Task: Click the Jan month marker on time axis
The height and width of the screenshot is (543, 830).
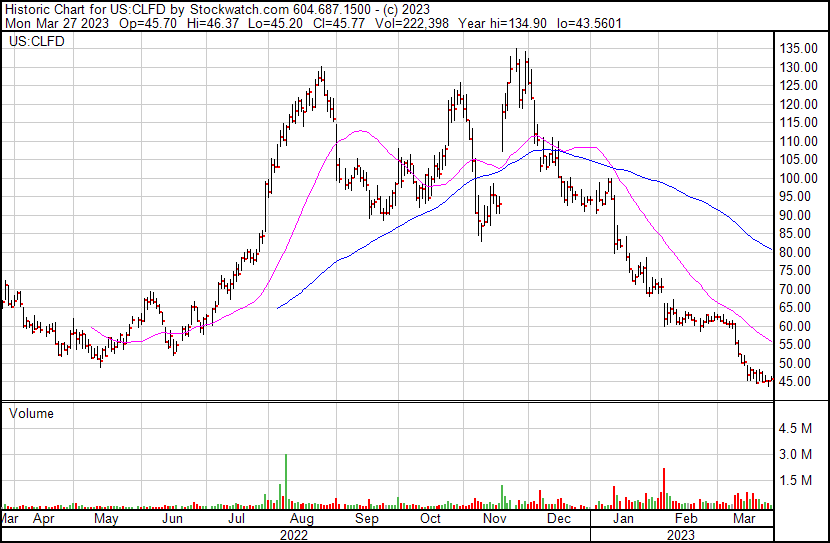Action: 623,520
